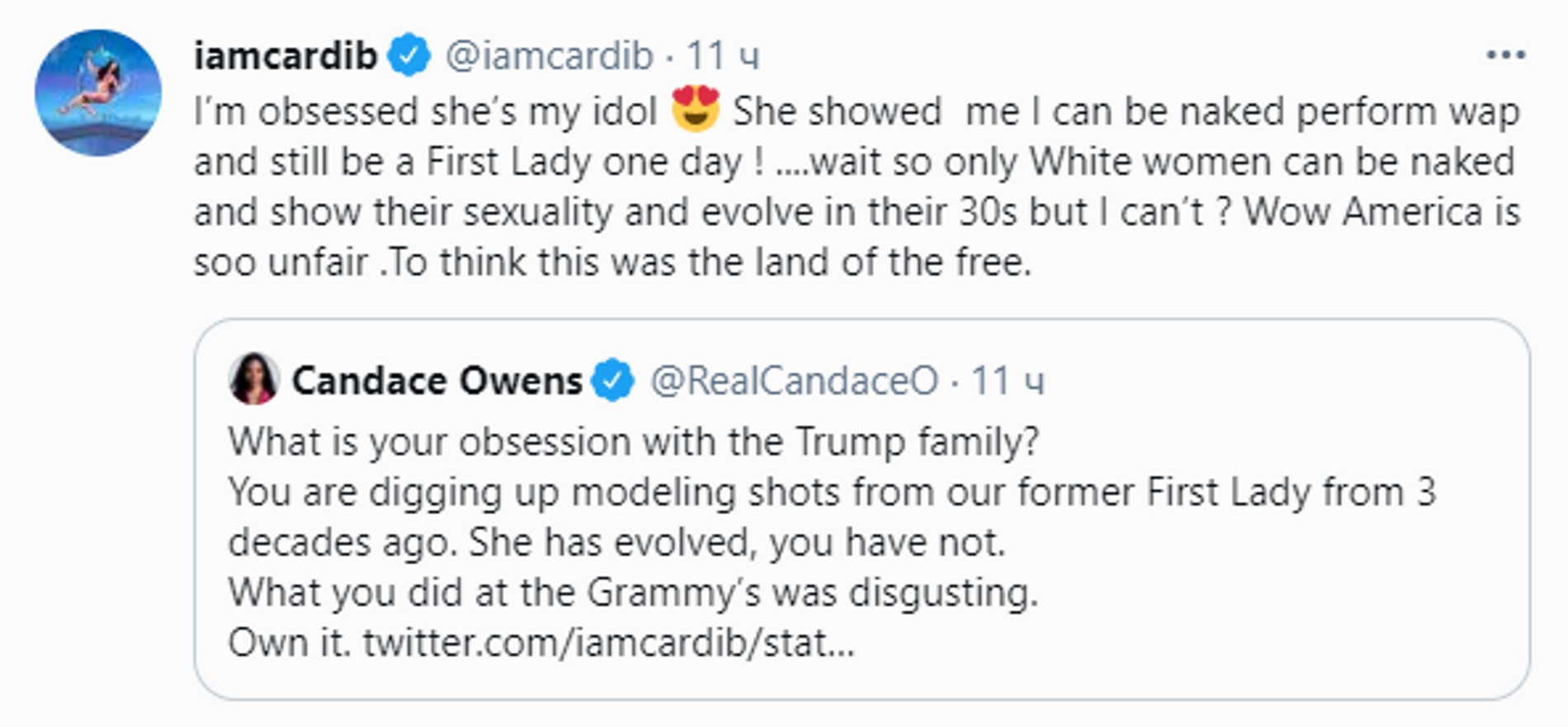Image resolution: width=1568 pixels, height=727 pixels.
Task: Click iamcardib's blue verified badge
Action: coord(409,56)
